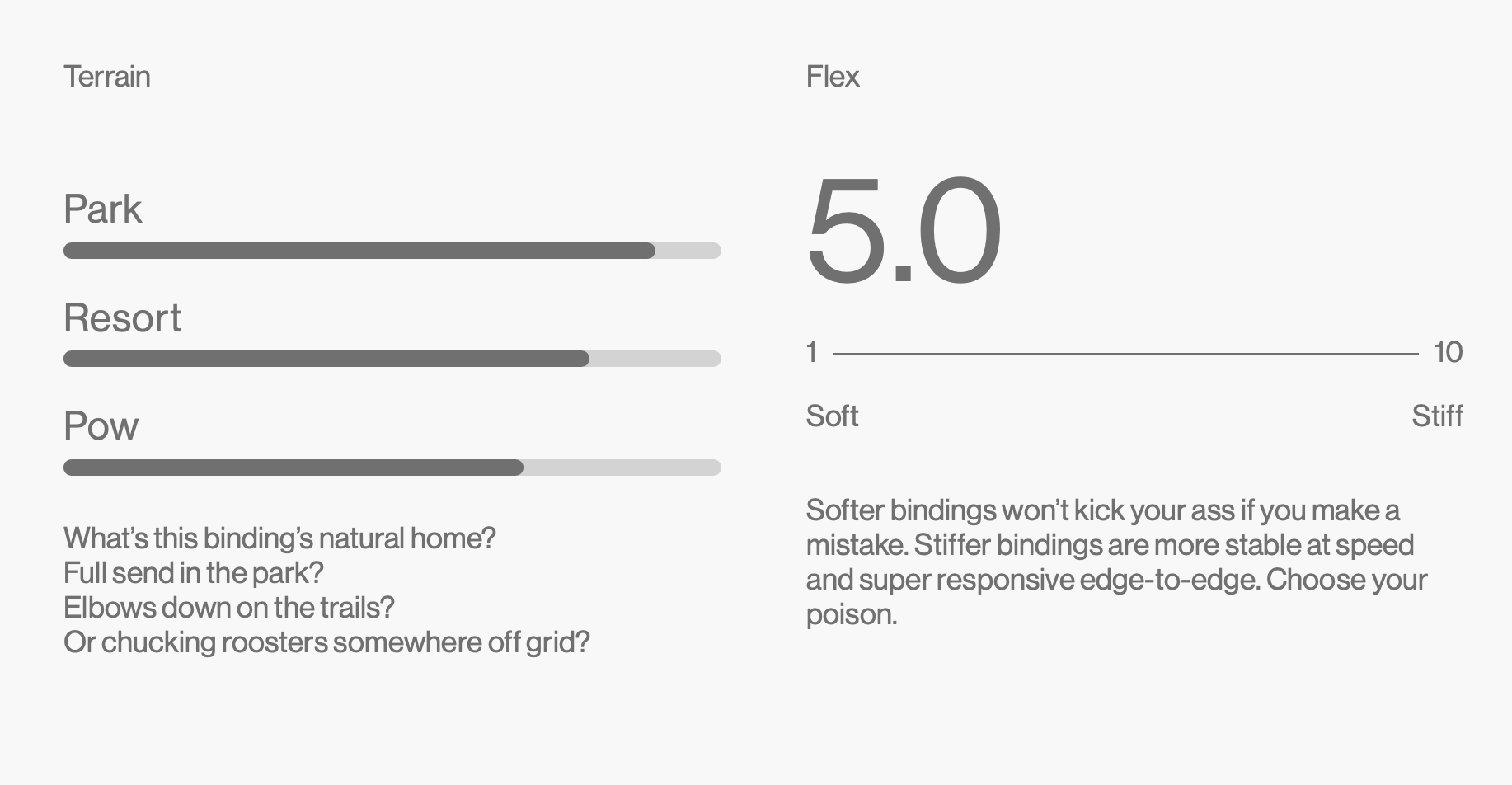
Task: Click the 10 at the flex scale end
Action: [x=1448, y=352]
